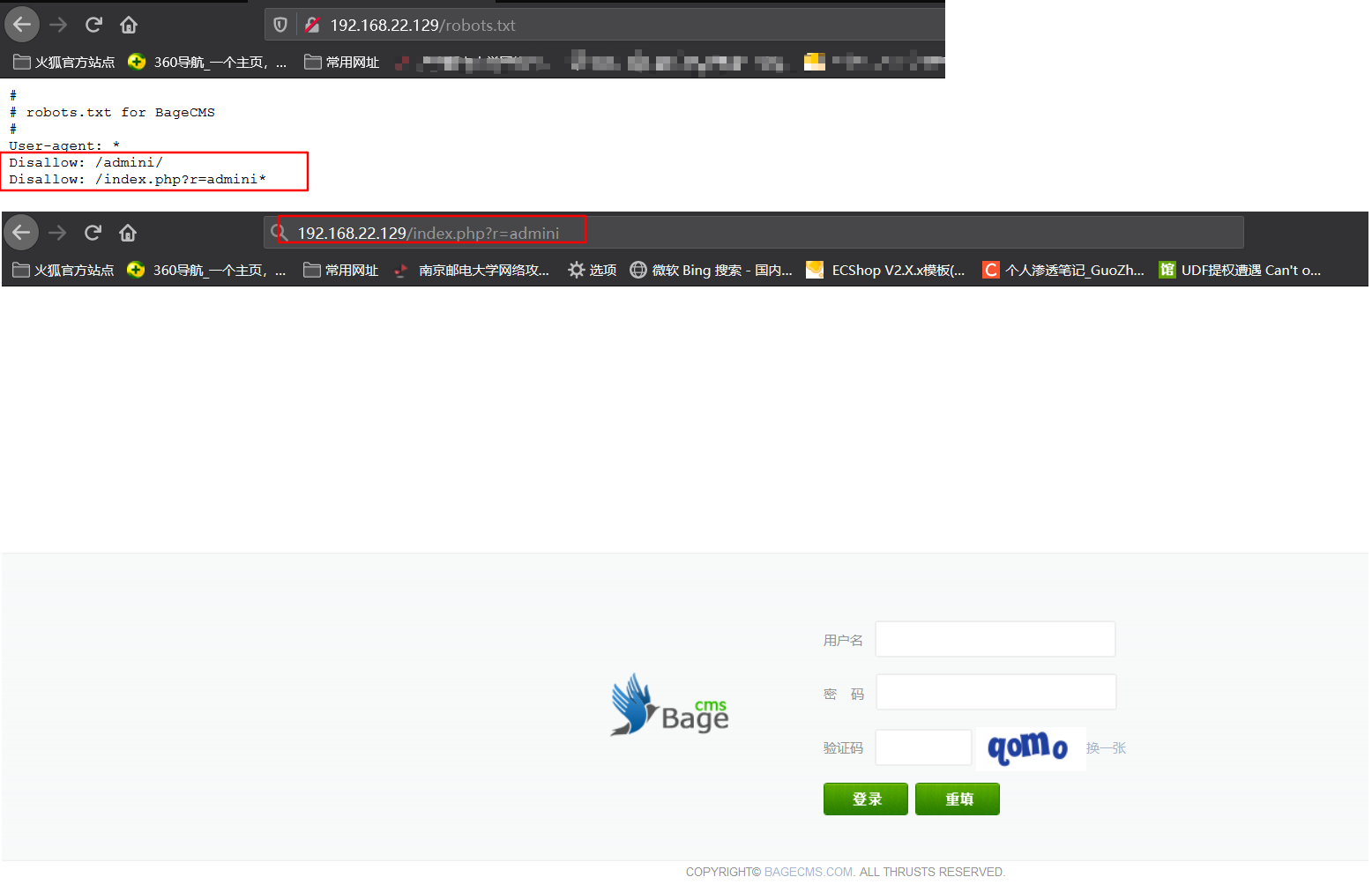Click the robots.txt address bar URL
This screenshot has width=1372, height=892.
(x=422, y=26)
